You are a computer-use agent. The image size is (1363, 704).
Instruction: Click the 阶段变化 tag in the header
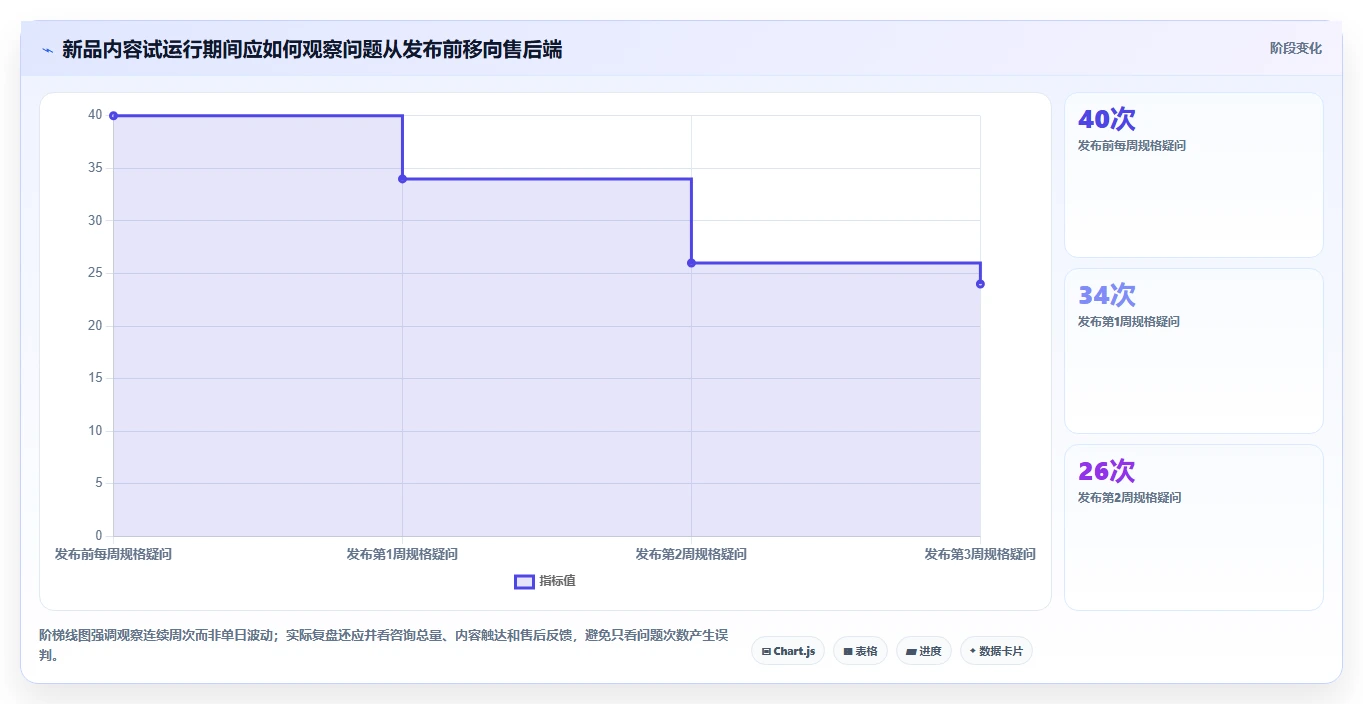tap(1296, 48)
